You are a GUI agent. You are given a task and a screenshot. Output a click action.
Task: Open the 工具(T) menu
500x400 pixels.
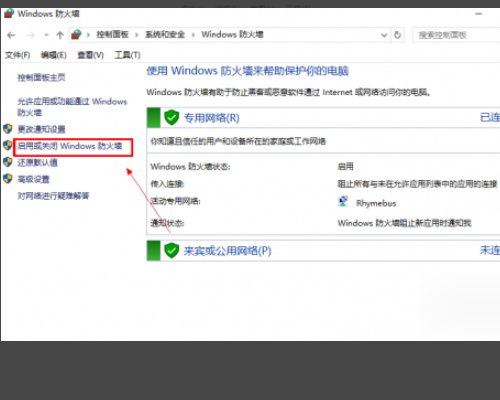pos(127,55)
